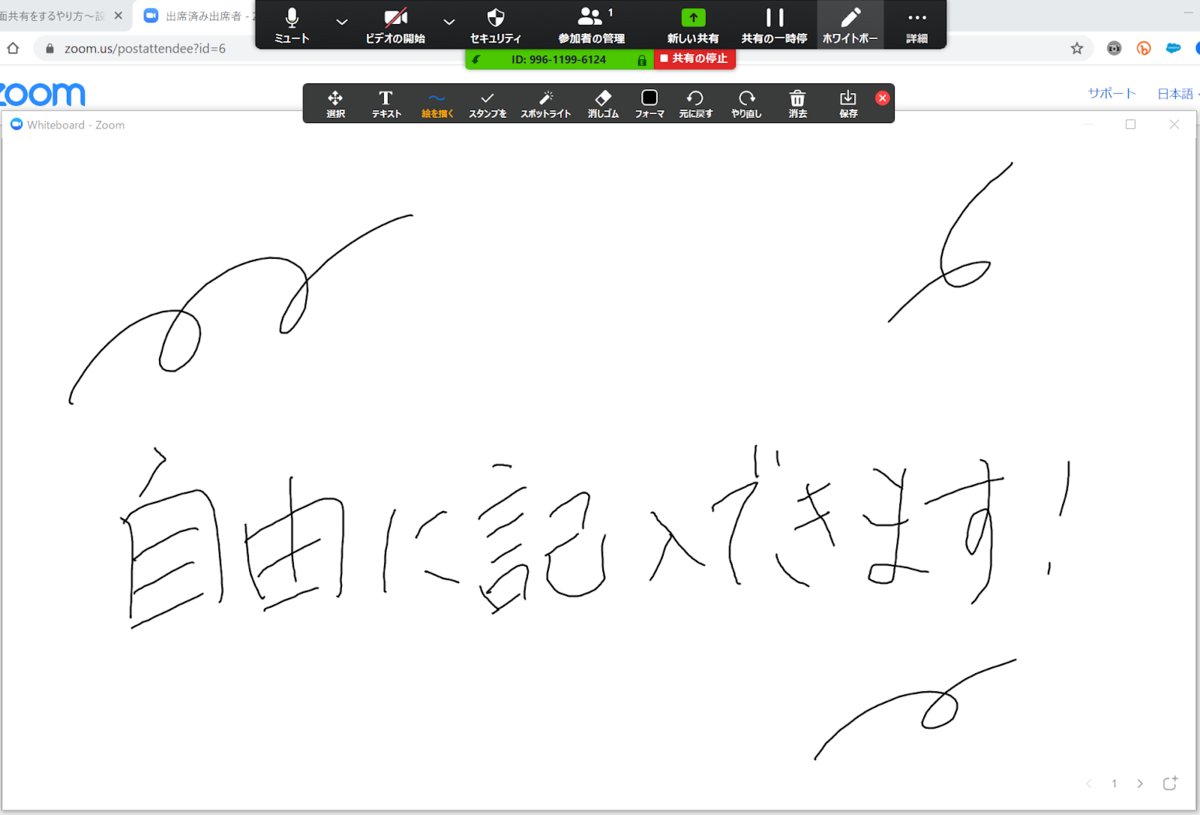Bookmark the page with the star icon
This screenshot has width=1200, height=815.
point(1077,48)
